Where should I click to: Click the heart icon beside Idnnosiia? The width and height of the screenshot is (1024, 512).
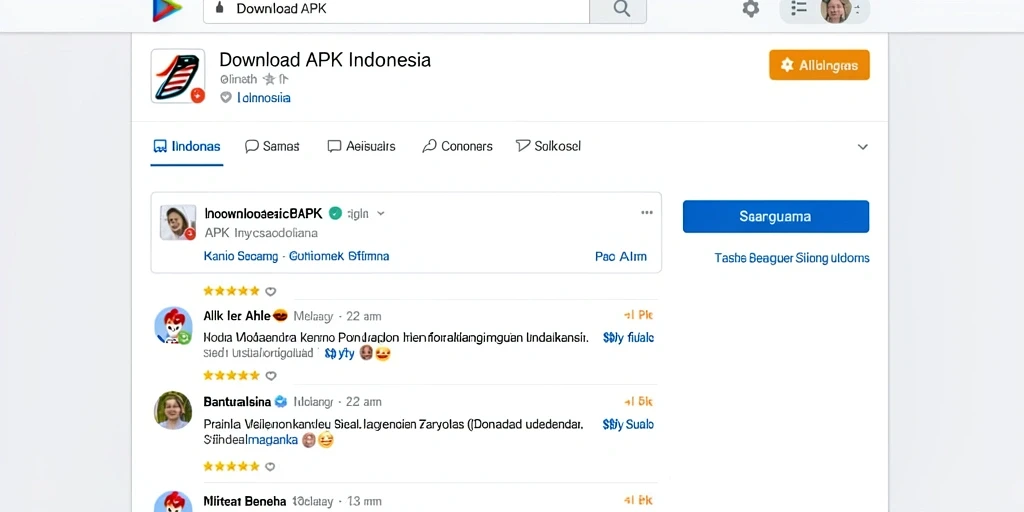coord(226,97)
